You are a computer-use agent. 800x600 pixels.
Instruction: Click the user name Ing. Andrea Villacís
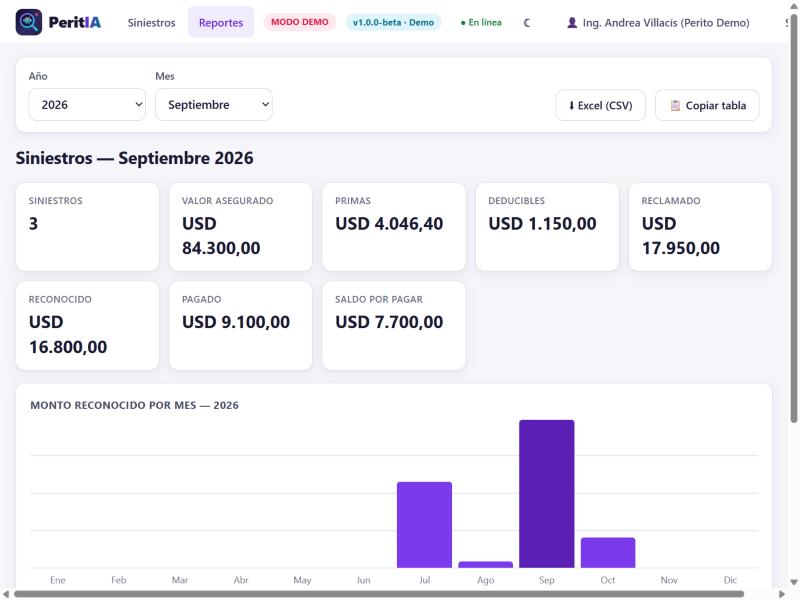[x=666, y=22]
